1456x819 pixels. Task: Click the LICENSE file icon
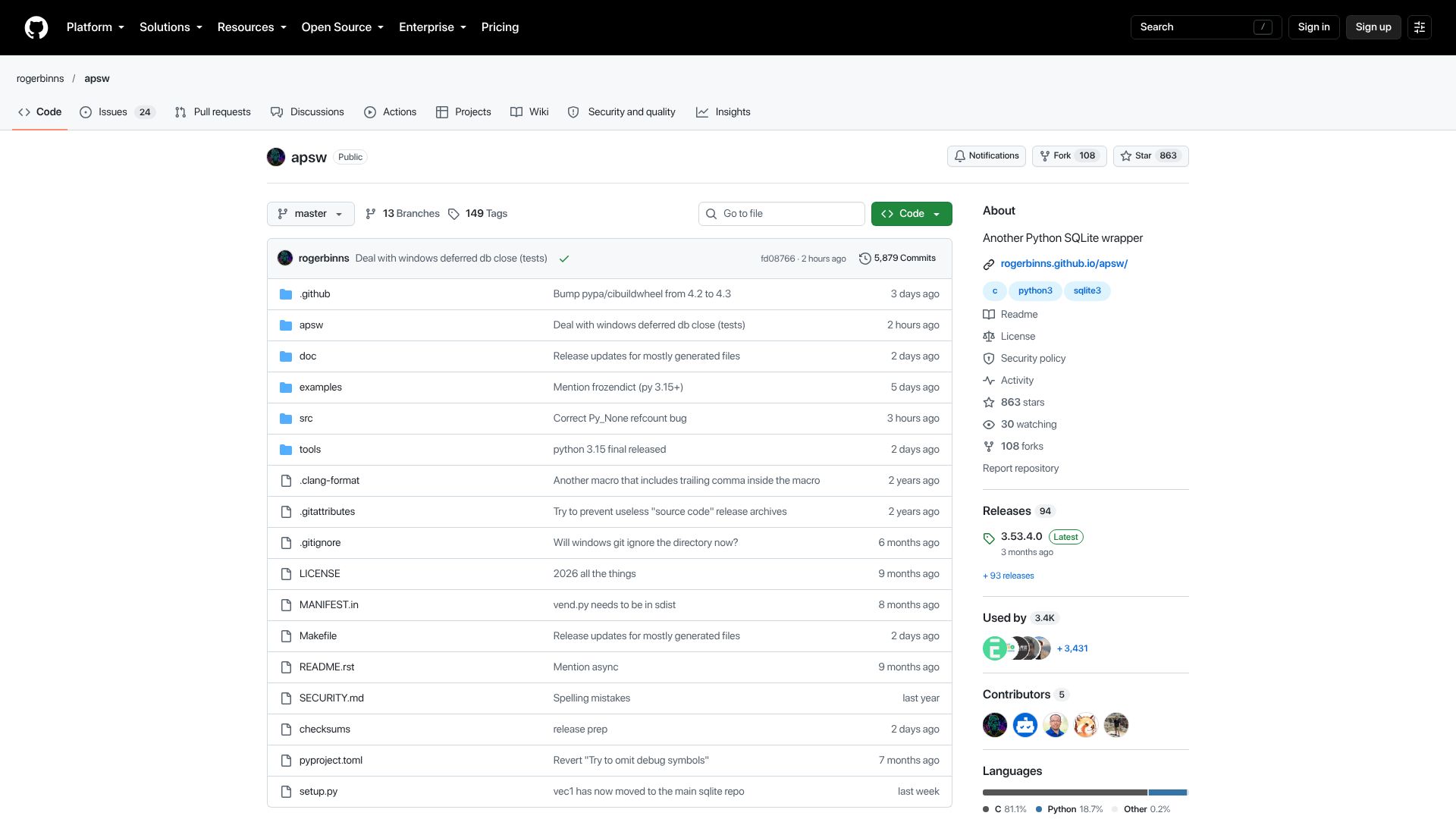pos(286,574)
